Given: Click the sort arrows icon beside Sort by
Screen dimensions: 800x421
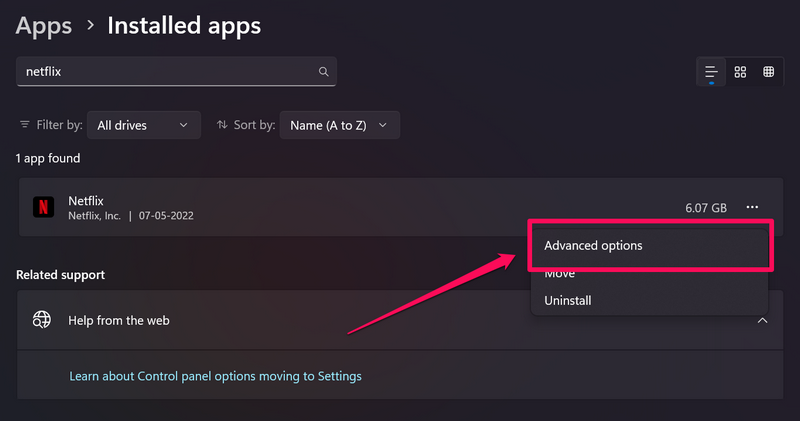Looking at the screenshot, I should click(222, 125).
